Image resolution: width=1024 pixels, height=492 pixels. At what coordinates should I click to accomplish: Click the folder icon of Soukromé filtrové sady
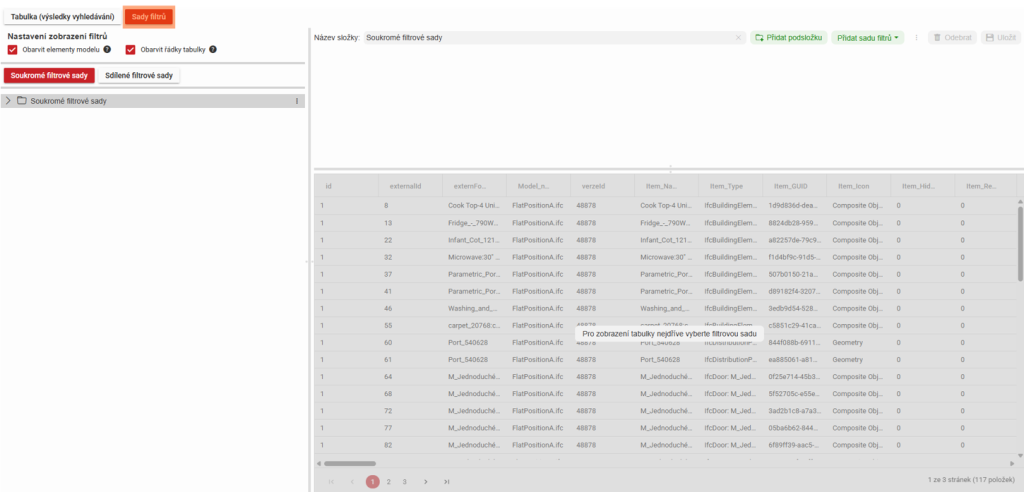(21, 101)
